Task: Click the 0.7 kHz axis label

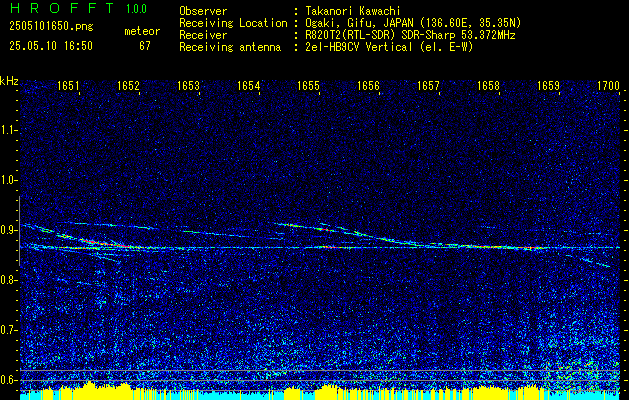Action: pyautogui.click(x=8, y=330)
